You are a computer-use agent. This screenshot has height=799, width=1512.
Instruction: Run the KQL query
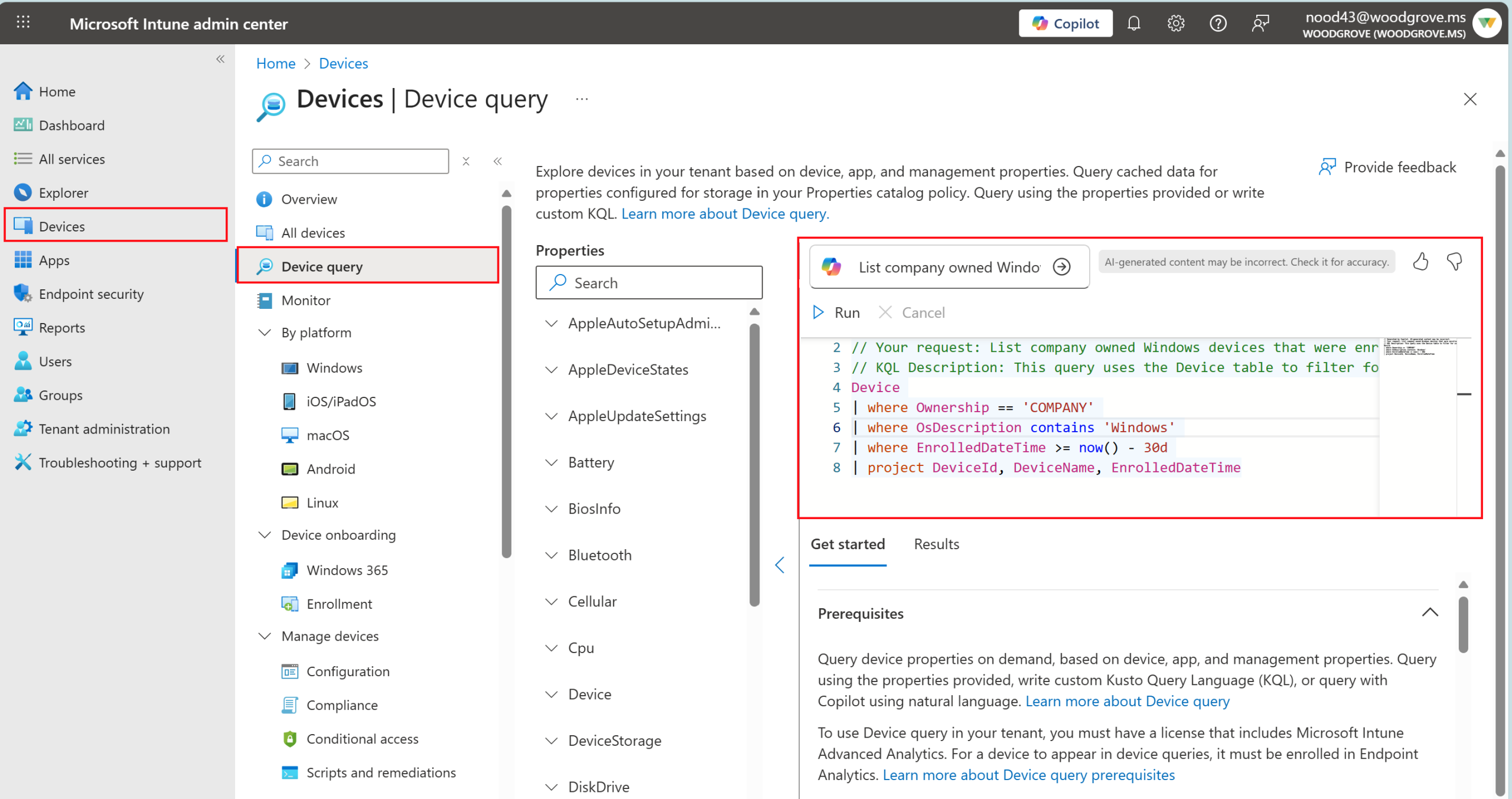point(836,312)
